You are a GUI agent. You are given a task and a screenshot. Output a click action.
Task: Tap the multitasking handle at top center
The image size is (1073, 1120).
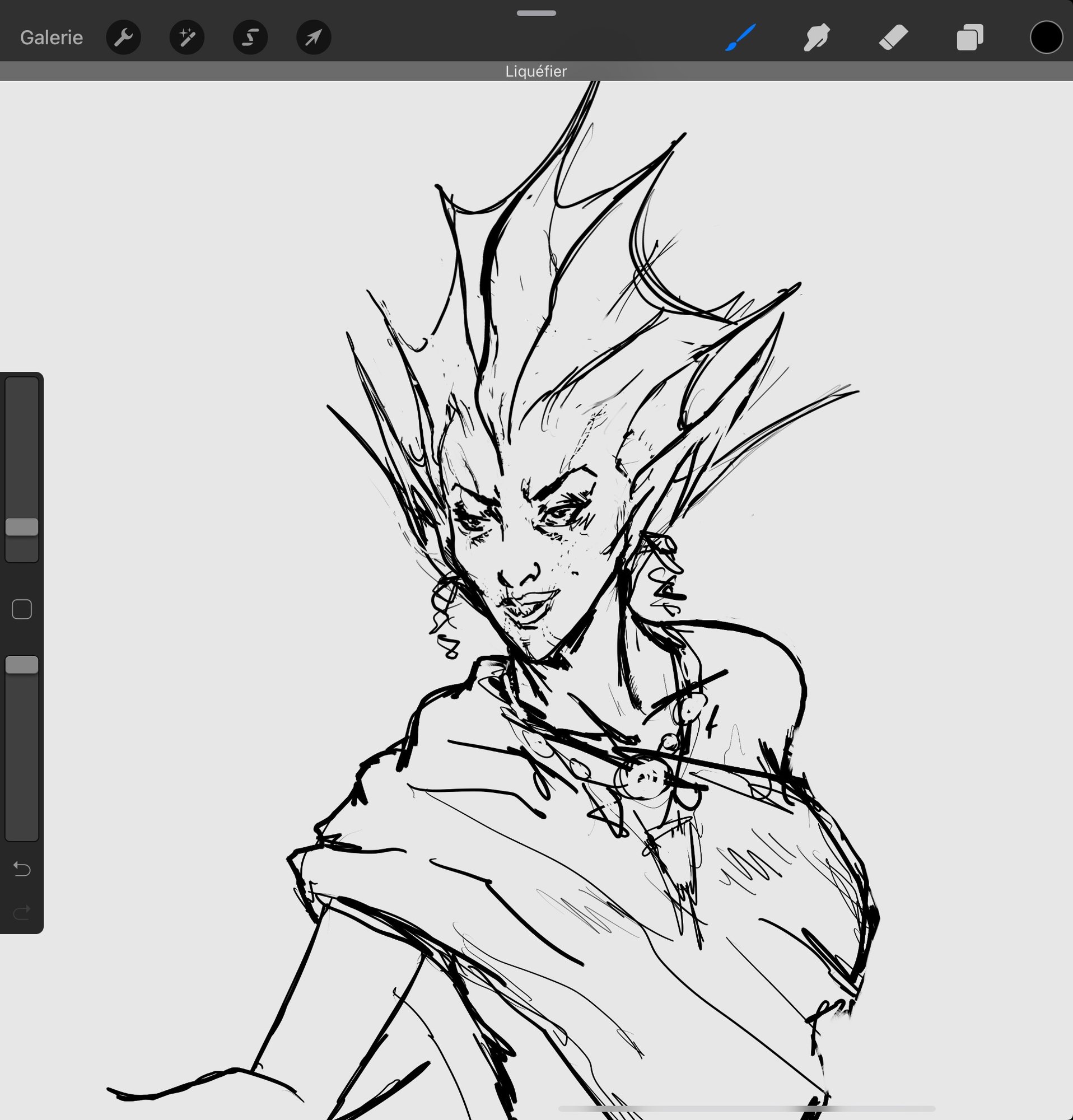click(x=536, y=13)
